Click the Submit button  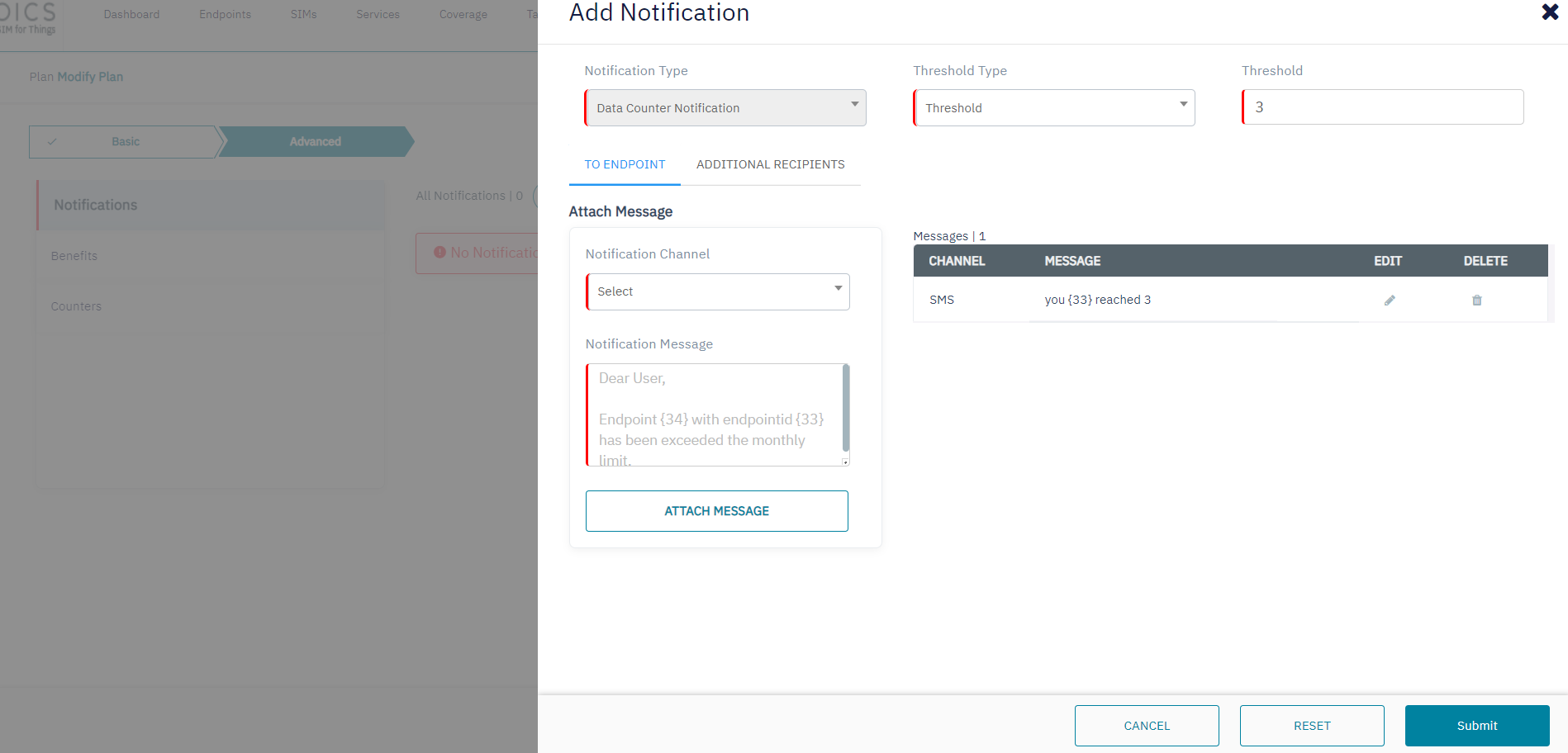pyautogui.click(x=1476, y=726)
